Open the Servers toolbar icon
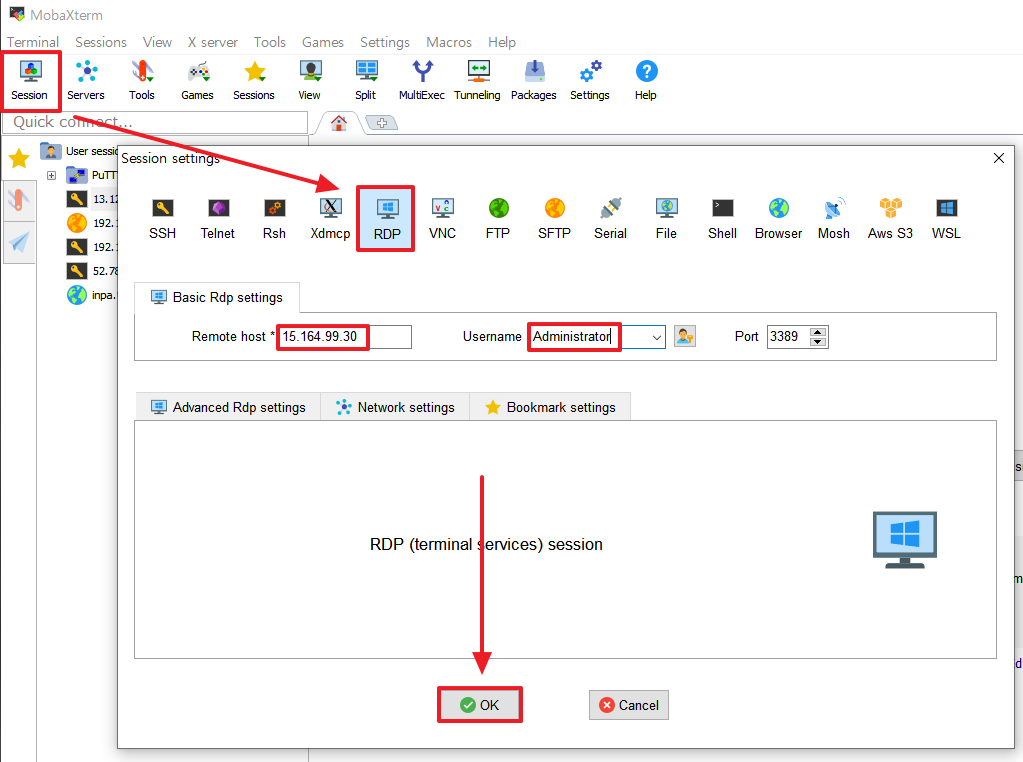The height and width of the screenshot is (762, 1023). [85, 80]
